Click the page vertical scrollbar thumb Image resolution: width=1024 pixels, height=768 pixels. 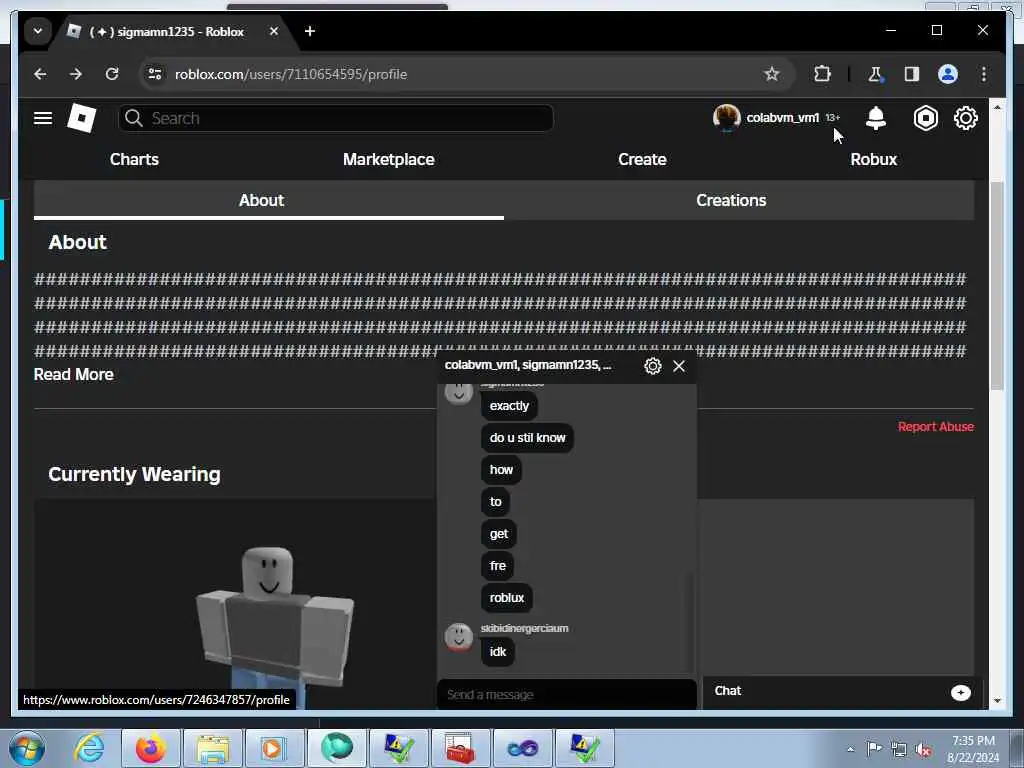click(997, 285)
